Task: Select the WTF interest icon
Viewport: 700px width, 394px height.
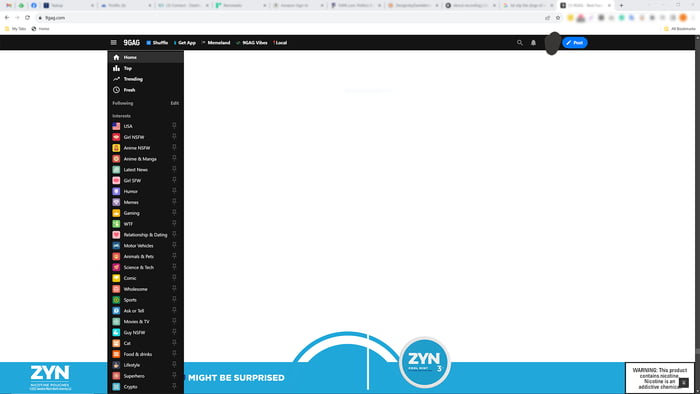Action: (116, 224)
